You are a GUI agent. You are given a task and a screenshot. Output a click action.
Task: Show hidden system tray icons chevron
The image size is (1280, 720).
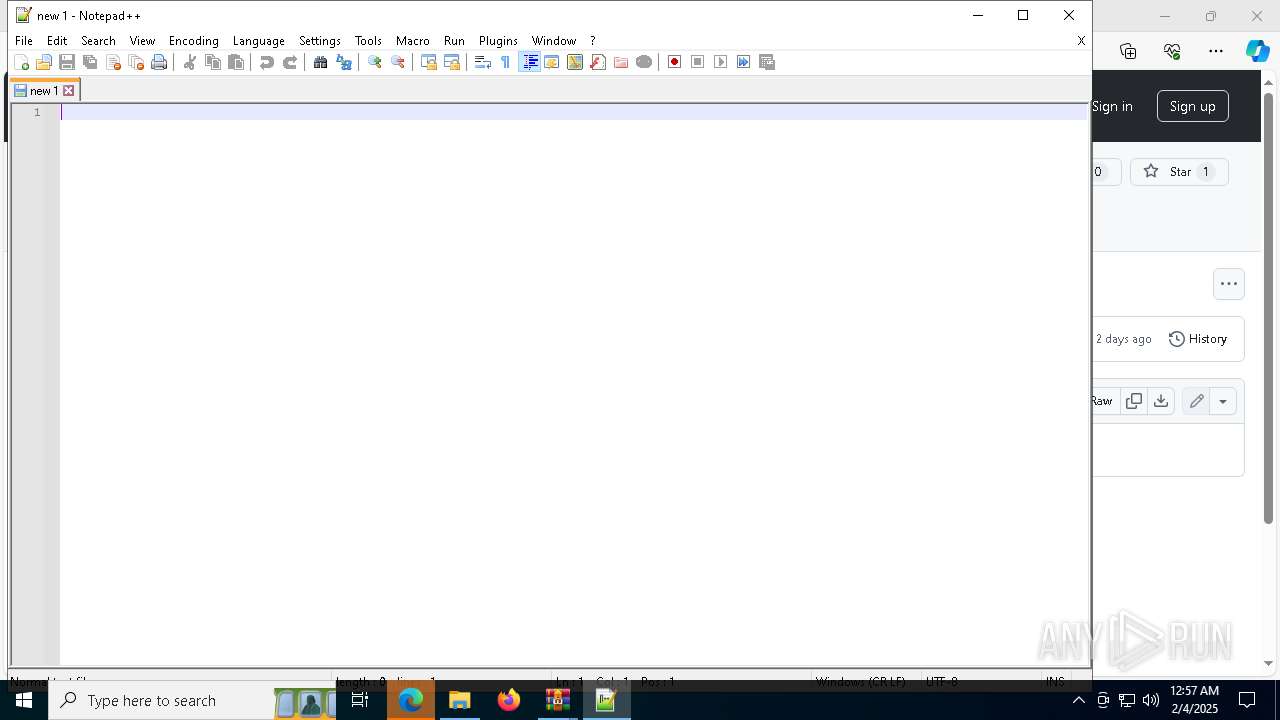1079,700
